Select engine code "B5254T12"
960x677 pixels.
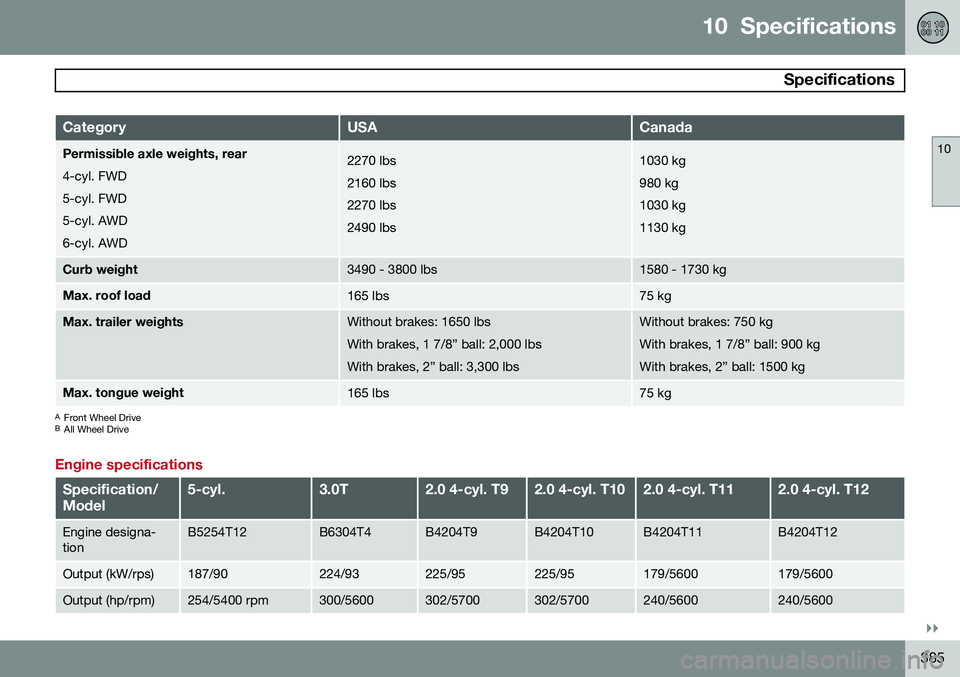click(217, 533)
